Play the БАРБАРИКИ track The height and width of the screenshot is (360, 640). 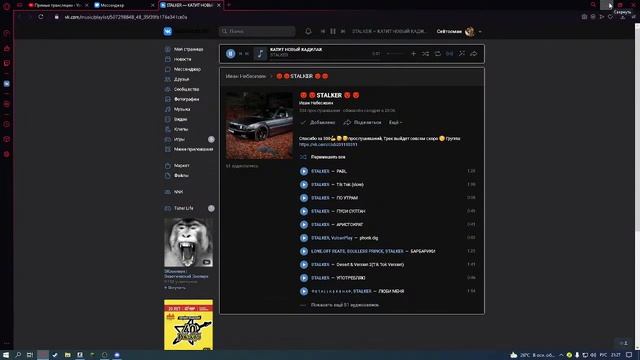pos(304,251)
